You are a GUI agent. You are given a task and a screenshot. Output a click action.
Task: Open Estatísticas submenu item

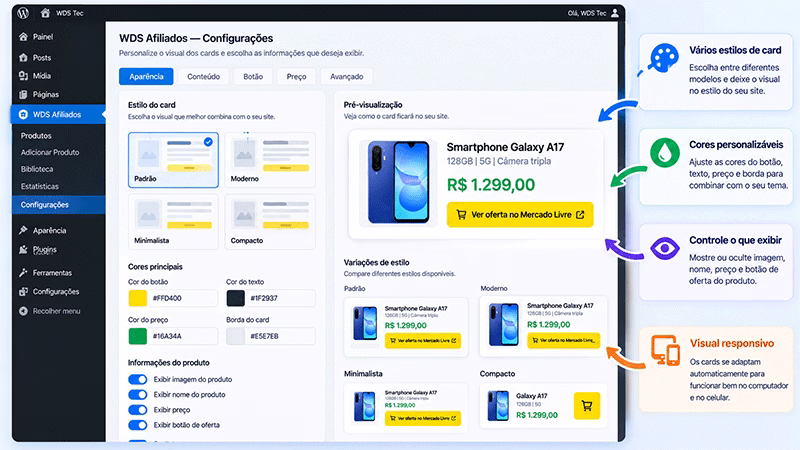tap(40, 186)
